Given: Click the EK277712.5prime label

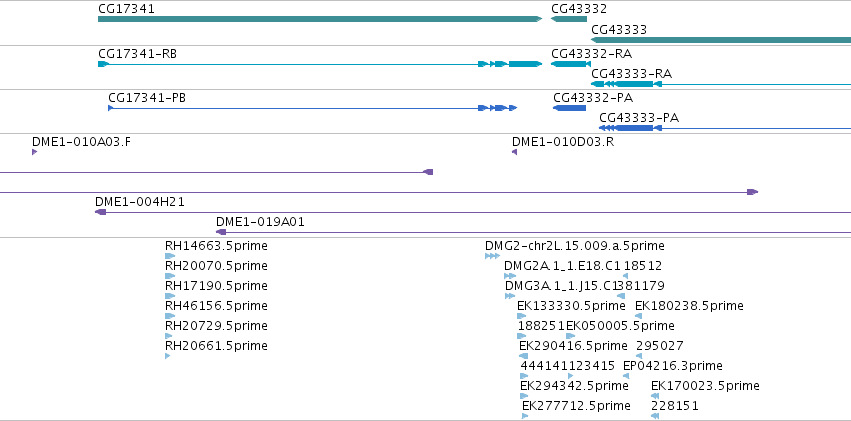Looking at the screenshot, I should [x=576, y=406].
